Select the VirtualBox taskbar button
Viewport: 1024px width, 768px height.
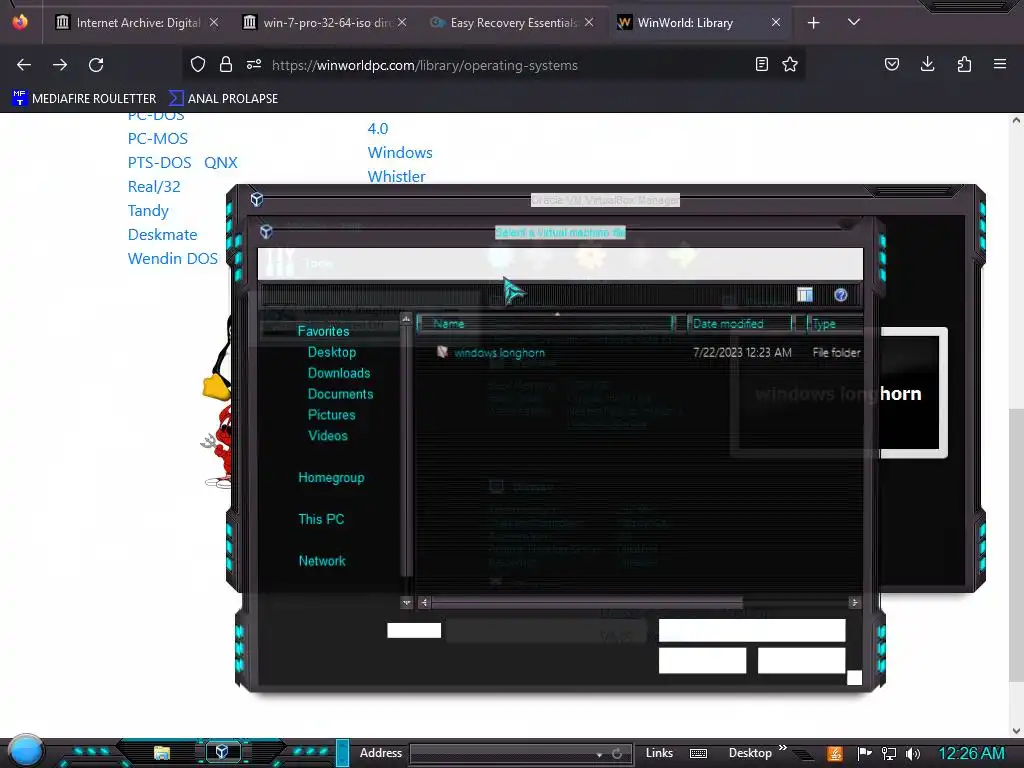click(x=222, y=752)
